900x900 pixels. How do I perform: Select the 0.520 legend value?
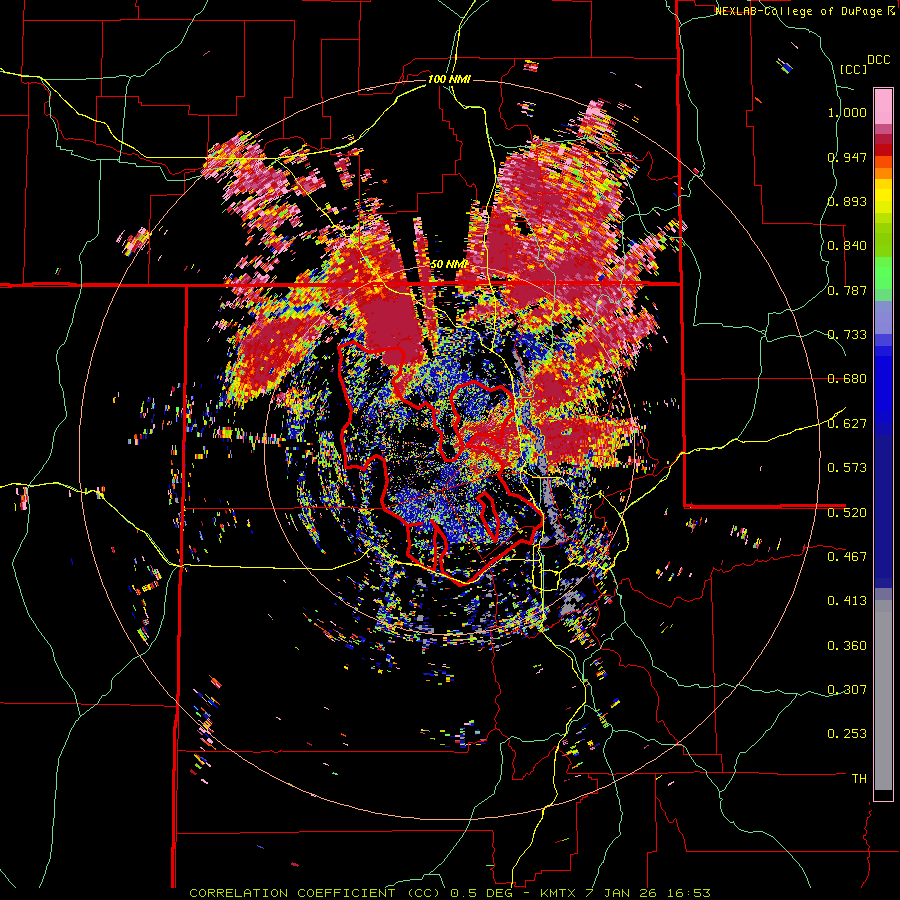click(x=847, y=512)
